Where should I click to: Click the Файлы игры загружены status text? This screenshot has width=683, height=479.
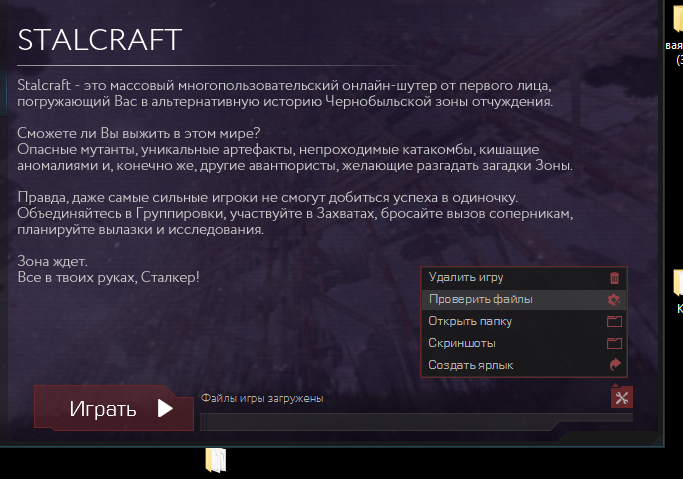click(262, 398)
